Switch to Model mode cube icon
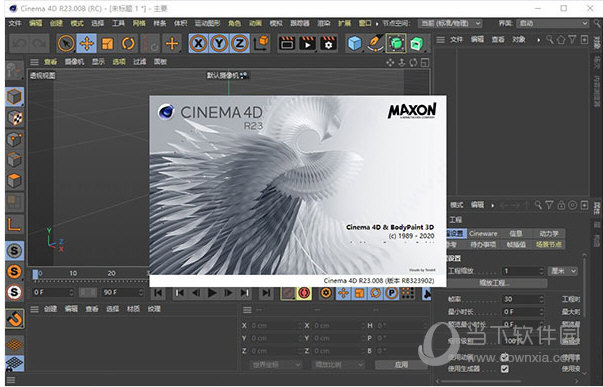 coord(15,97)
